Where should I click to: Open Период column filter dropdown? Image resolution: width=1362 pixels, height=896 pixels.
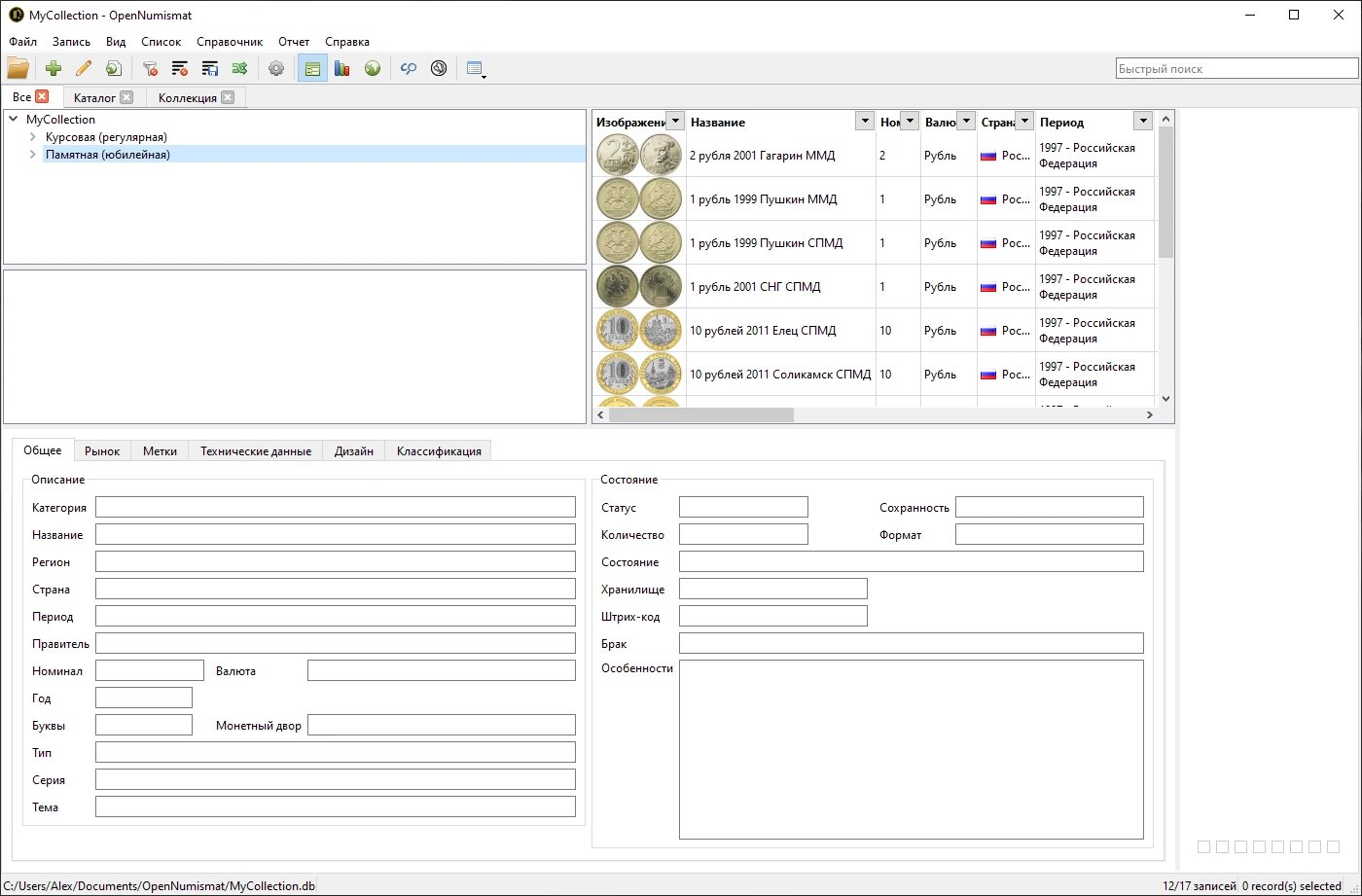pos(1143,121)
